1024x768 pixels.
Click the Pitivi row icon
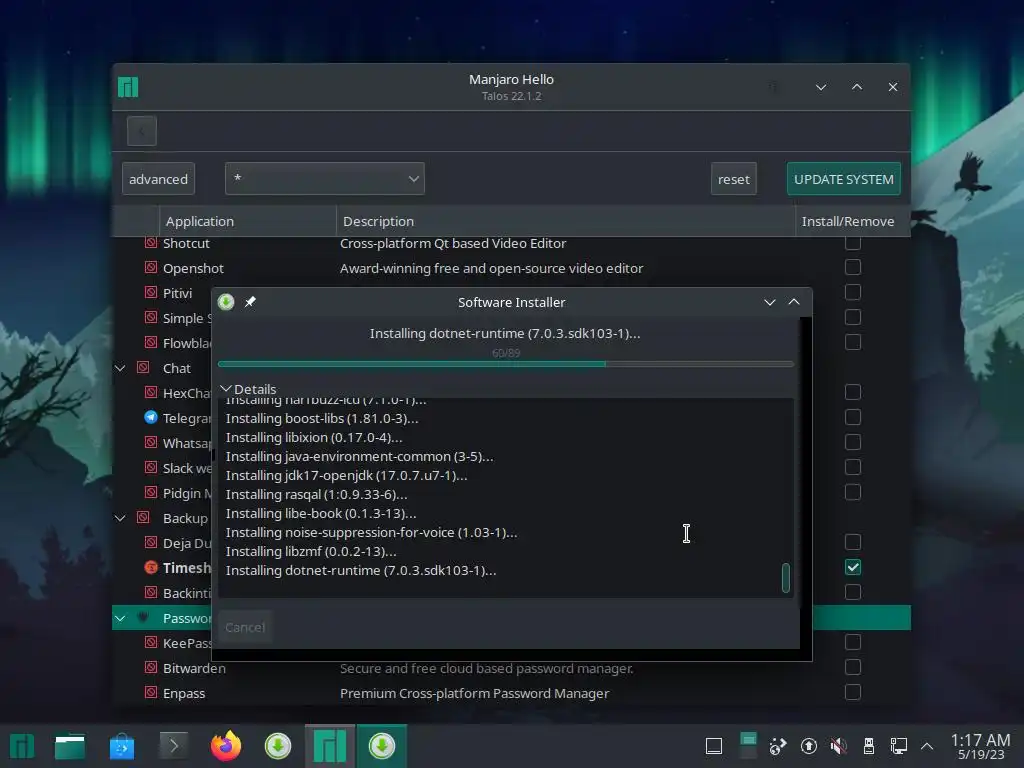click(151, 292)
